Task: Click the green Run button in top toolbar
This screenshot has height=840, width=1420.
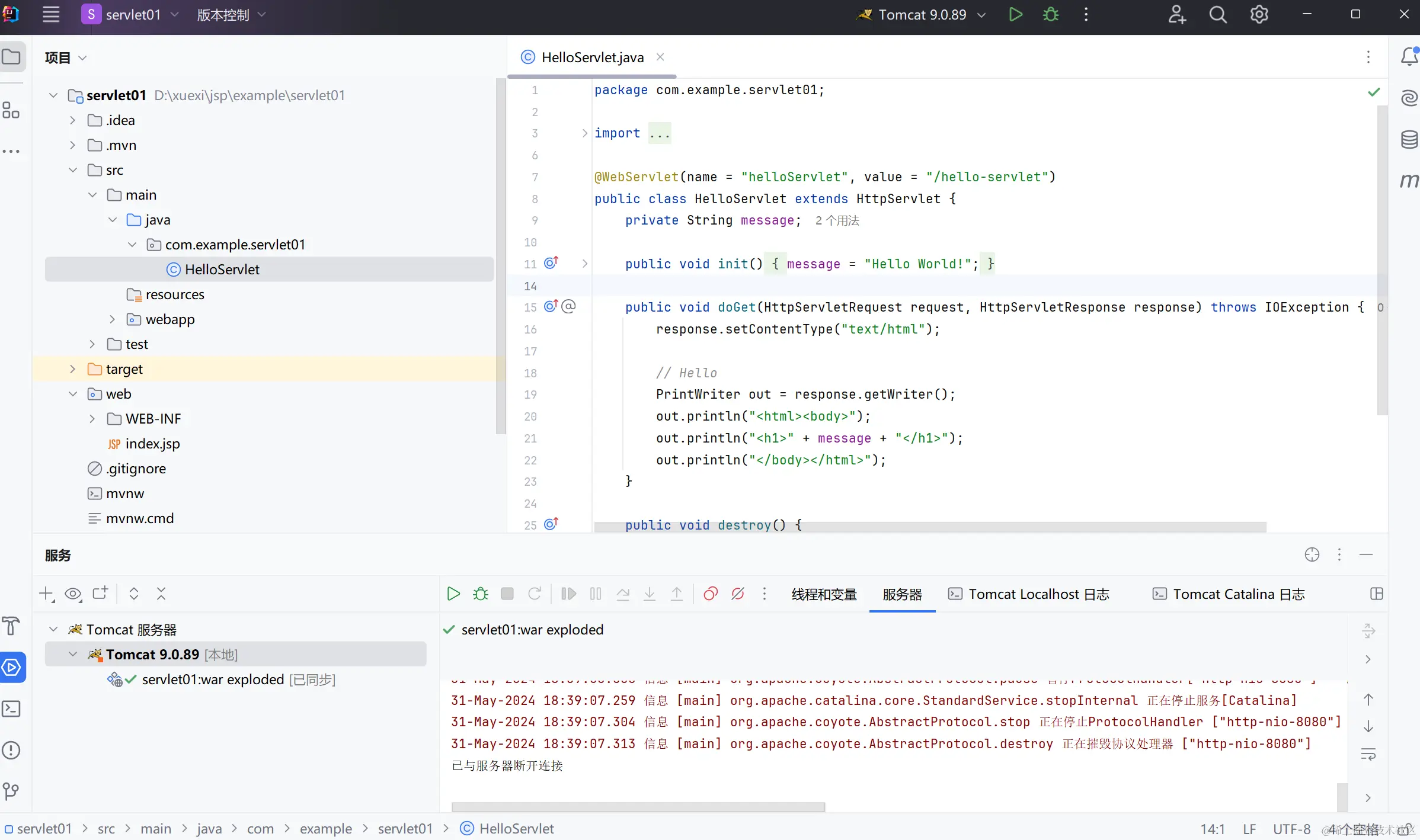Action: coord(1015,15)
